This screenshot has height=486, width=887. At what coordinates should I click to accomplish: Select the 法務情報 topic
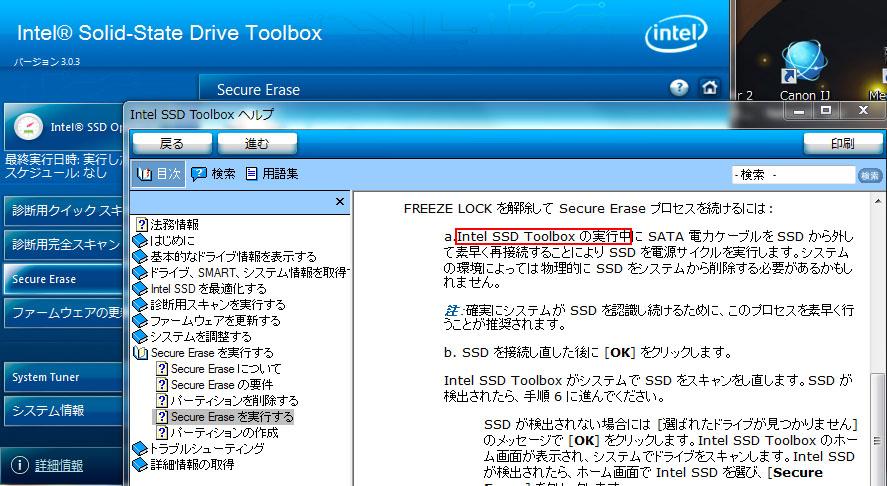click(x=174, y=225)
